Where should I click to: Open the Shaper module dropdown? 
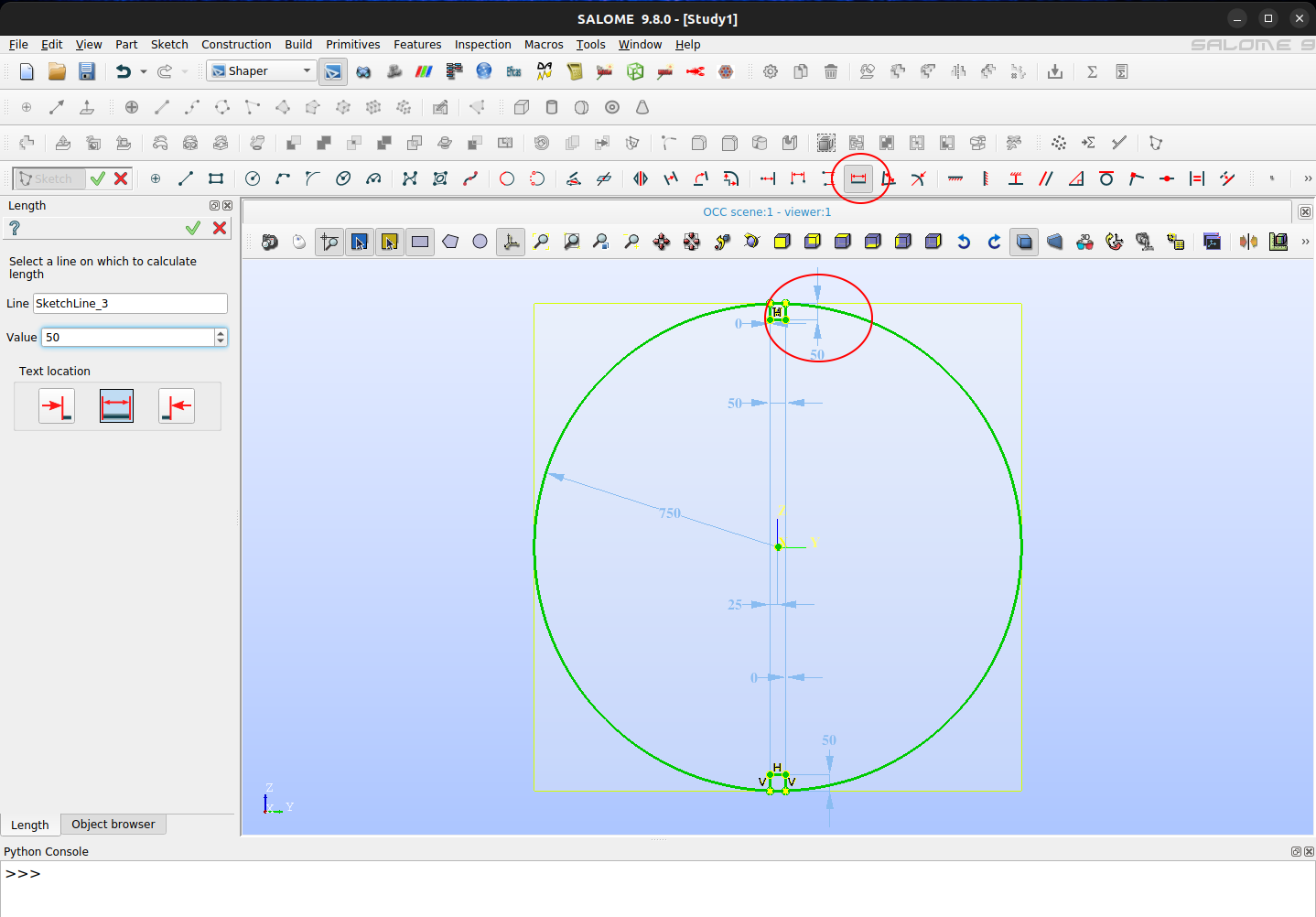(261, 71)
